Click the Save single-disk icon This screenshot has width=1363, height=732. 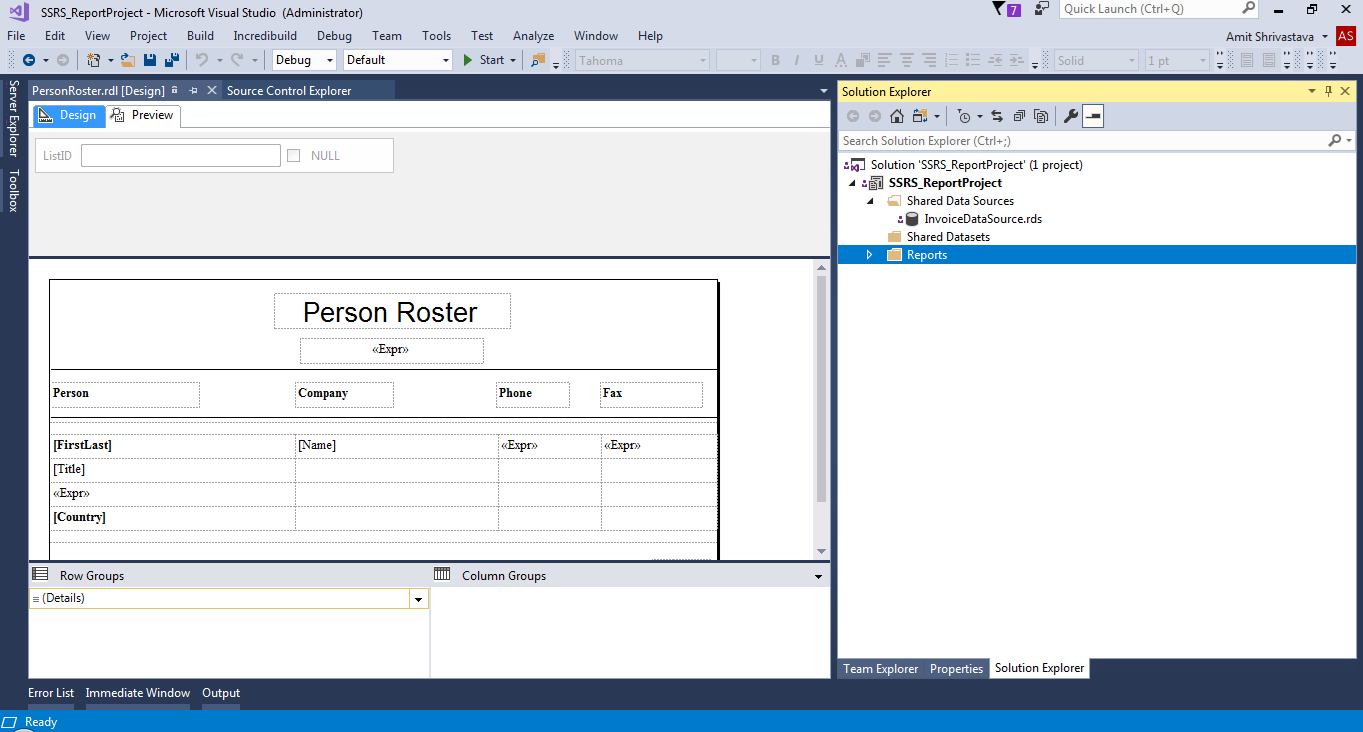(150, 60)
